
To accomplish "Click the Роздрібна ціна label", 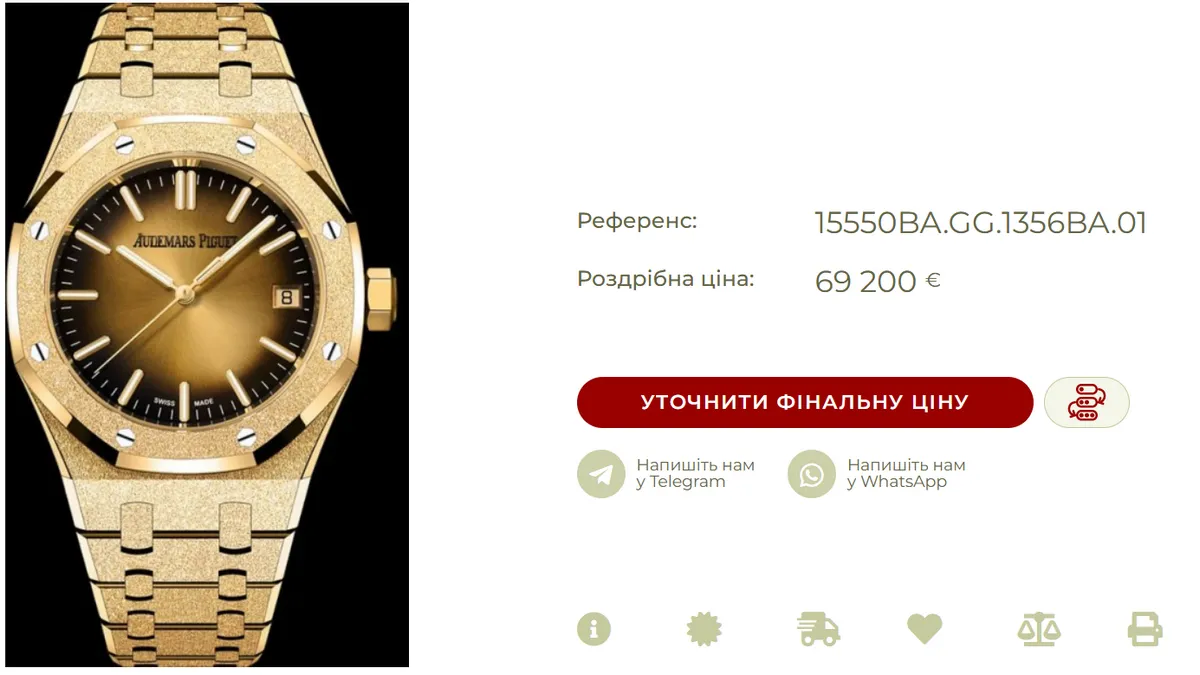I will [666, 279].
